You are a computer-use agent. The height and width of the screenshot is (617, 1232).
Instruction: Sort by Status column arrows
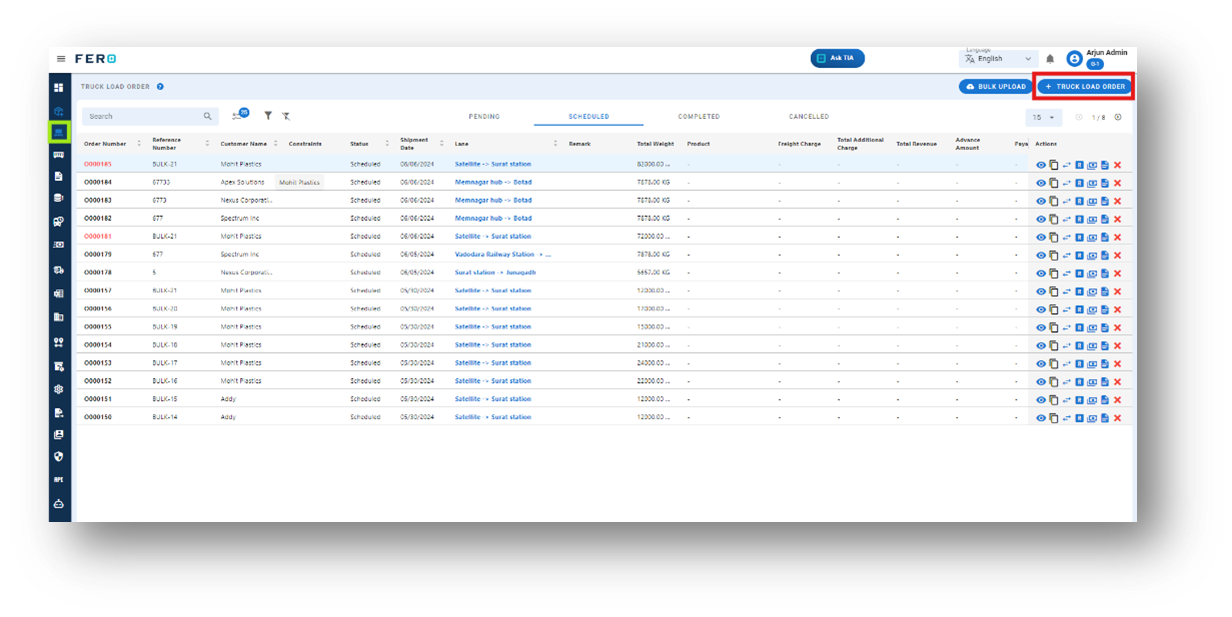coord(387,144)
